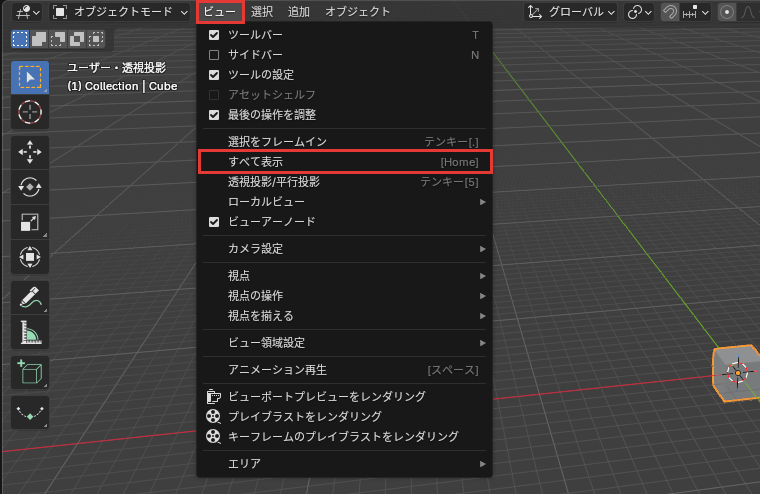Select the Add Cube tool
Viewport: 760px width, 494px height.
pyautogui.click(x=30, y=372)
